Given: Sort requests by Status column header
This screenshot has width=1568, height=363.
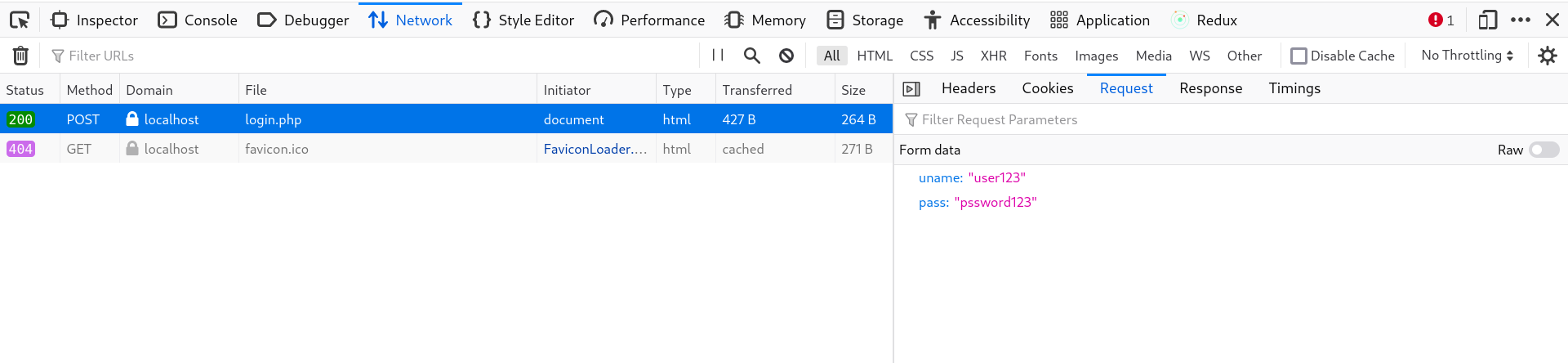Looking at the screenshot, I should (25, 90).
